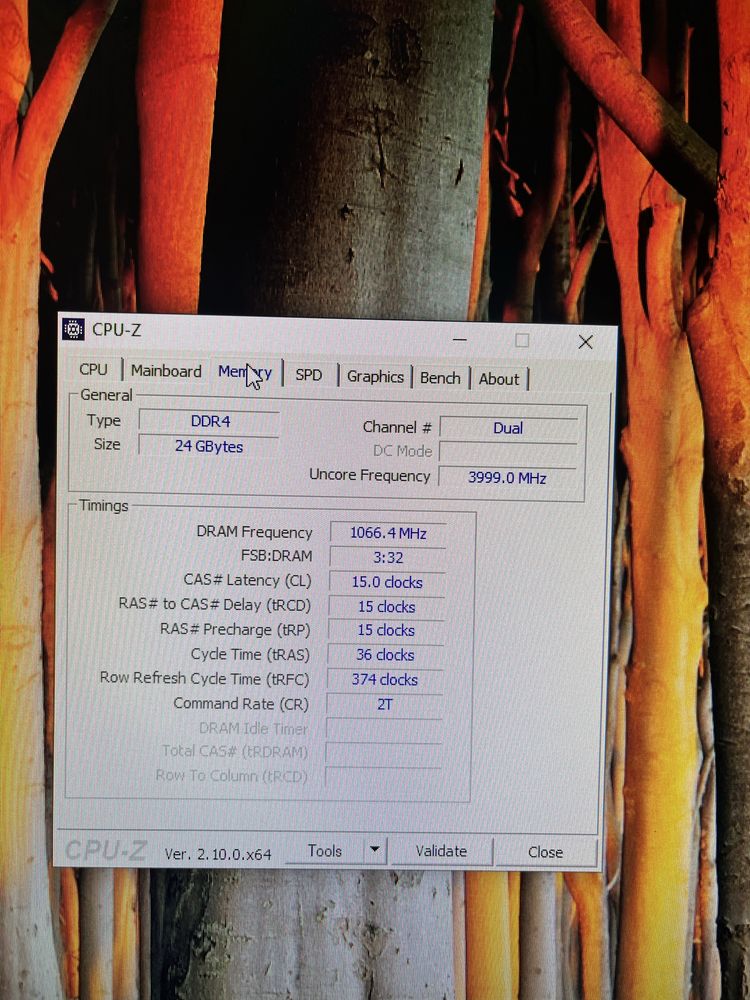This screenshot has height=1000, width=750.
Task: Switch to the Graphics tab
Action: [375, 377]
